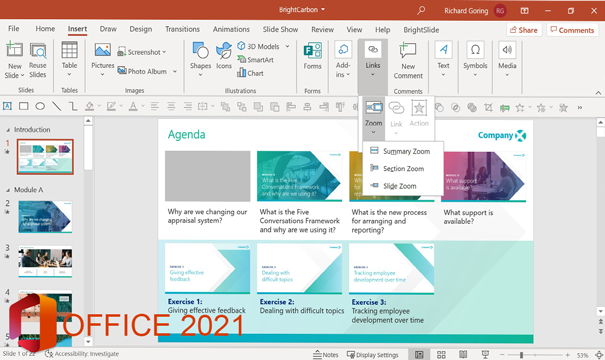
Task: Click the crop icon in quick toolbar
Action: pyautogui.click(x=488, y=107)
